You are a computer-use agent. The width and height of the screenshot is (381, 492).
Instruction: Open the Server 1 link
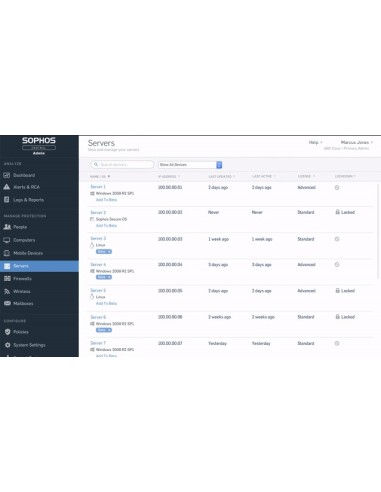click(98, 187)
